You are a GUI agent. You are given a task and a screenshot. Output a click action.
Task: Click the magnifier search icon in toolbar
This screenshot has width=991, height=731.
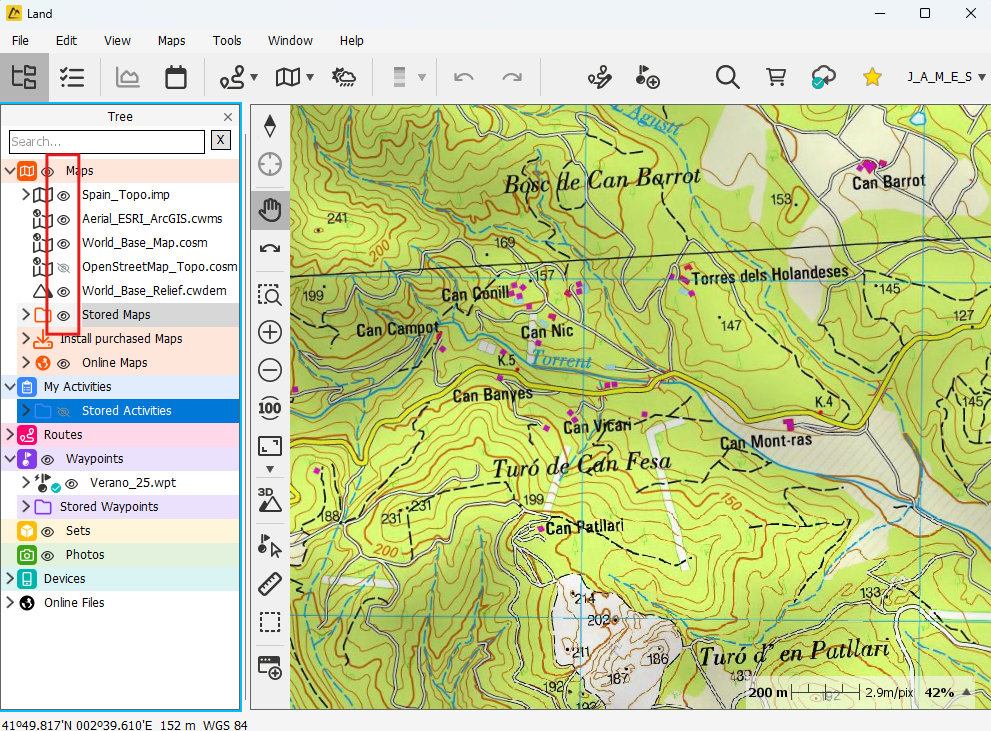tap(727, 77)
